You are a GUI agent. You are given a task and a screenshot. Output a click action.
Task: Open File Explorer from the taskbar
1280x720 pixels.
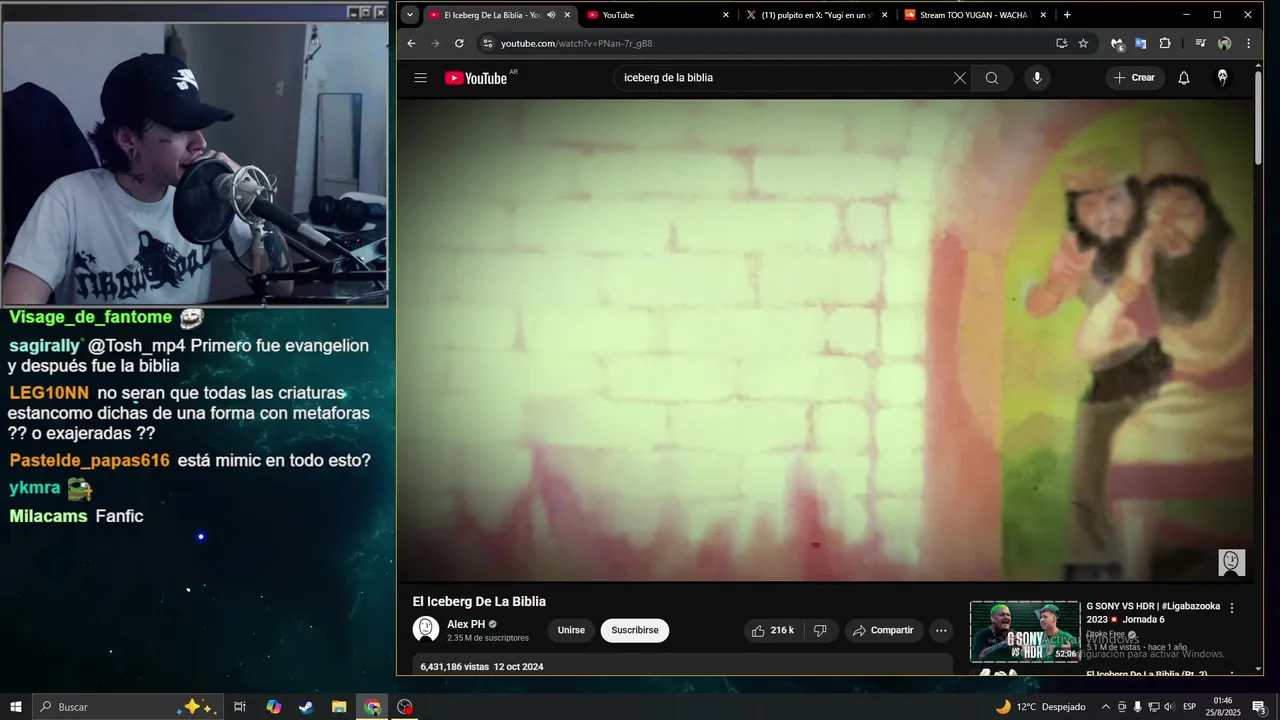[x=339, y=707]
